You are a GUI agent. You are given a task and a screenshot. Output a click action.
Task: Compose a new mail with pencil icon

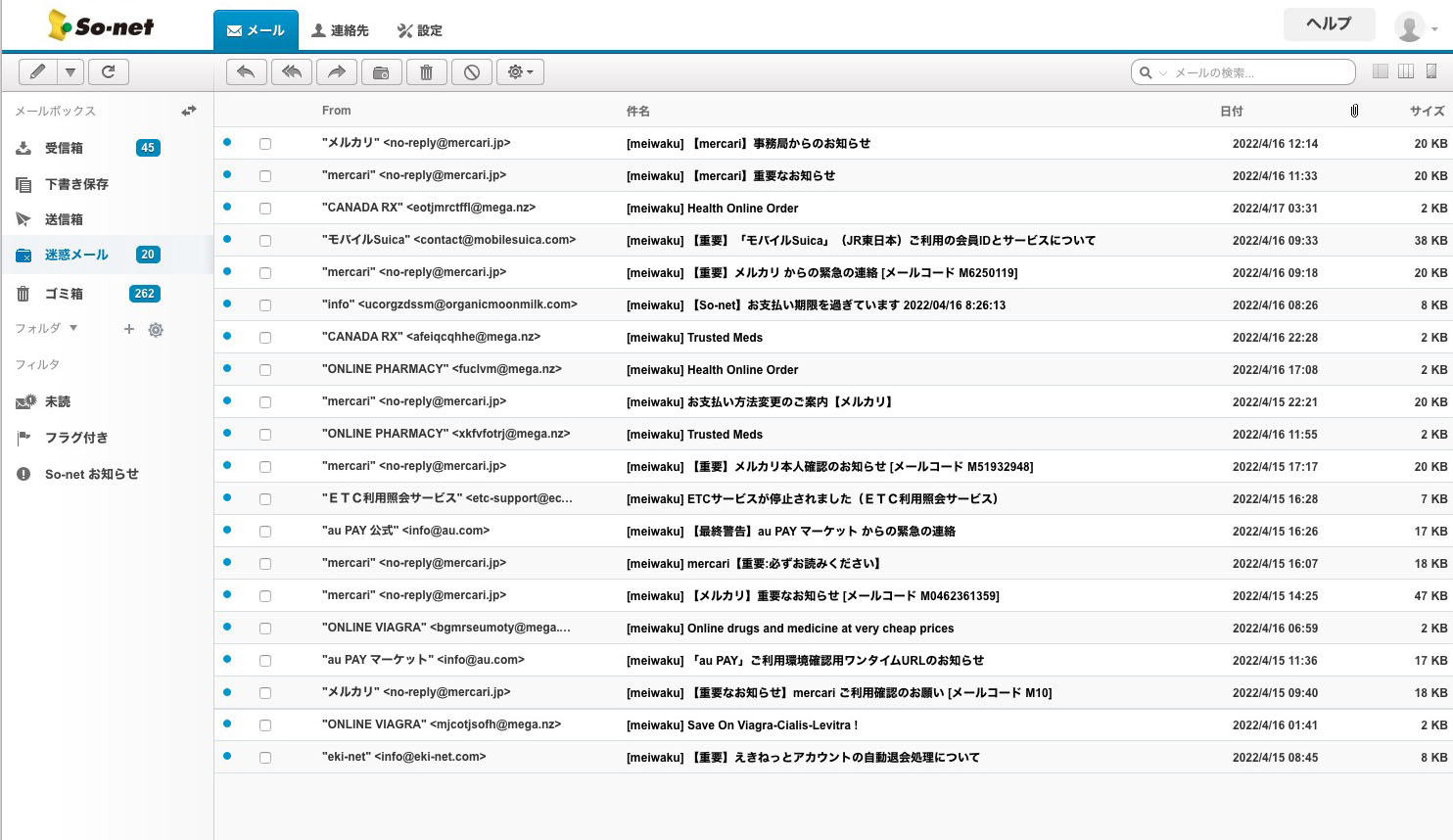tap(37, 71)
